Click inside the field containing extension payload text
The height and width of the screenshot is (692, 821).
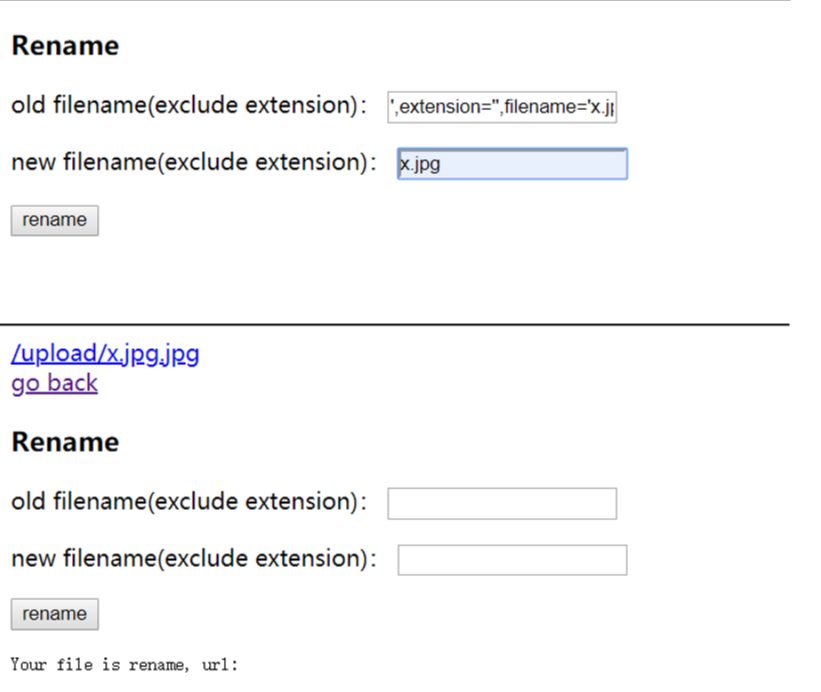[502, 107]
